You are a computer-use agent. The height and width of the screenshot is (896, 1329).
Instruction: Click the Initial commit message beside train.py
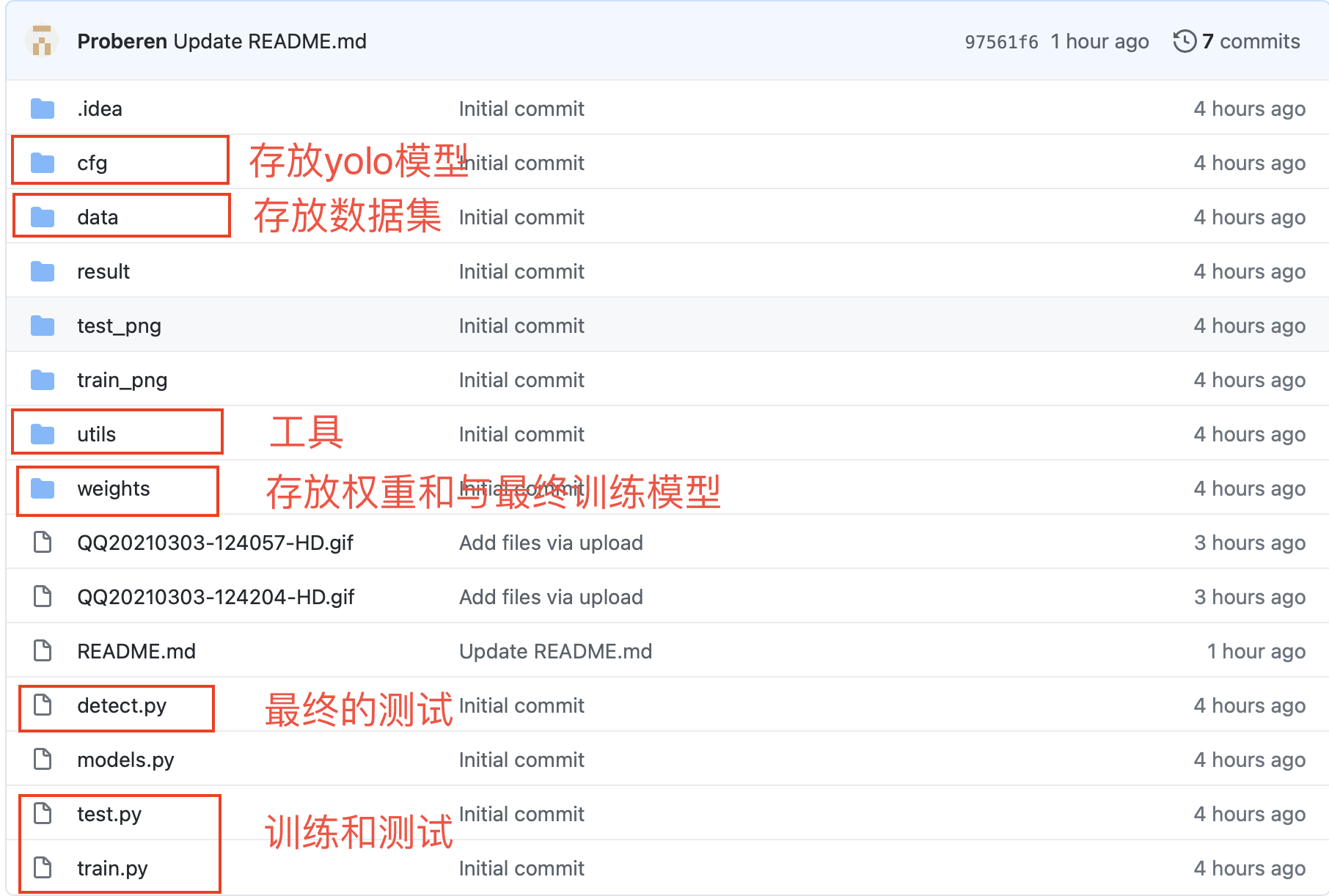point(521,867)
